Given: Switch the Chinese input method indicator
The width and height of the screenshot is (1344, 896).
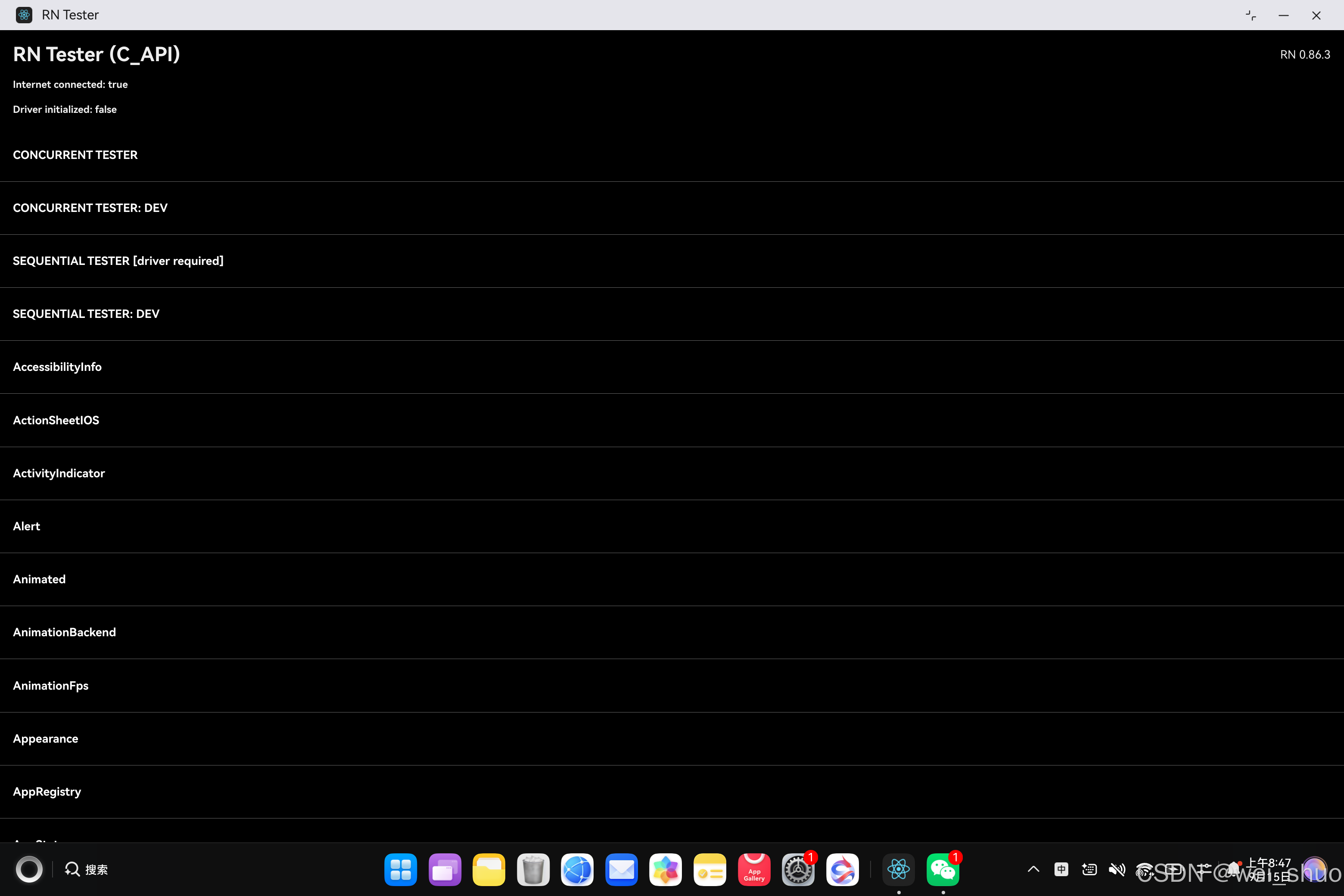Looking at the screenshot, I should pyautogui.click(x=1061, y=869).
